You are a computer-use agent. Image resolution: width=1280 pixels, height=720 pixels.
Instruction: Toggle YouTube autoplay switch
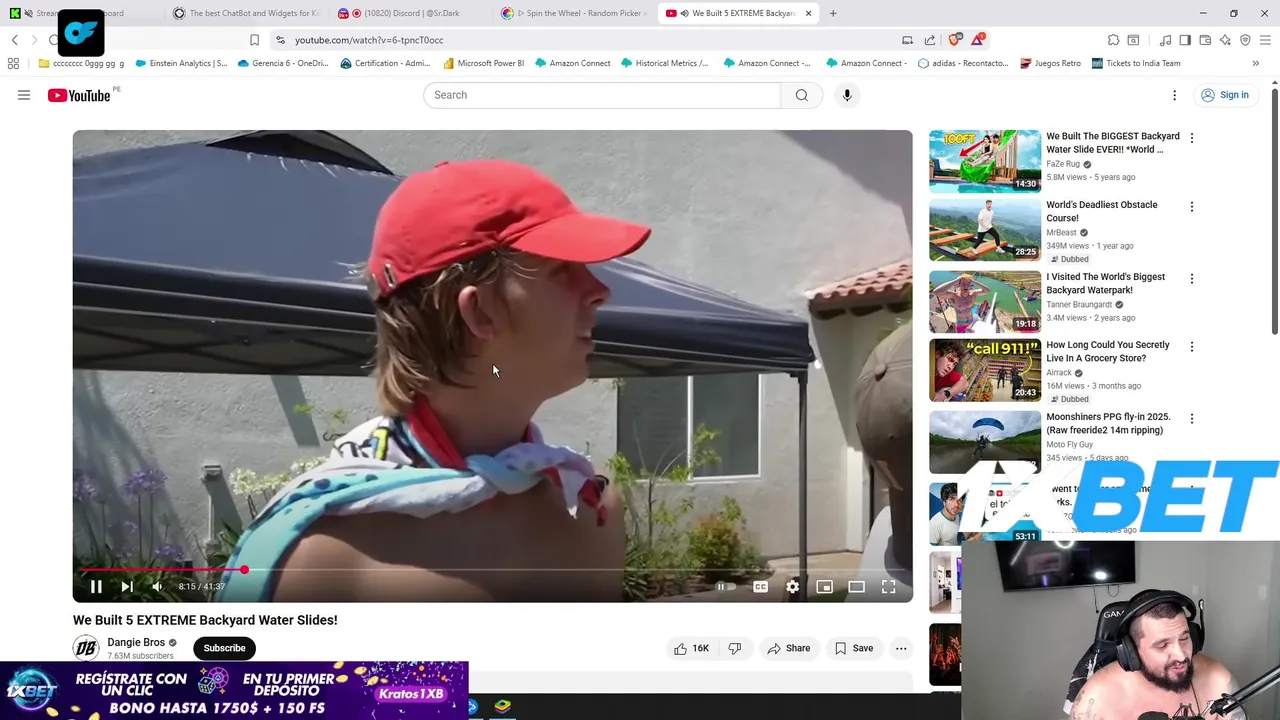pos(726,587)
